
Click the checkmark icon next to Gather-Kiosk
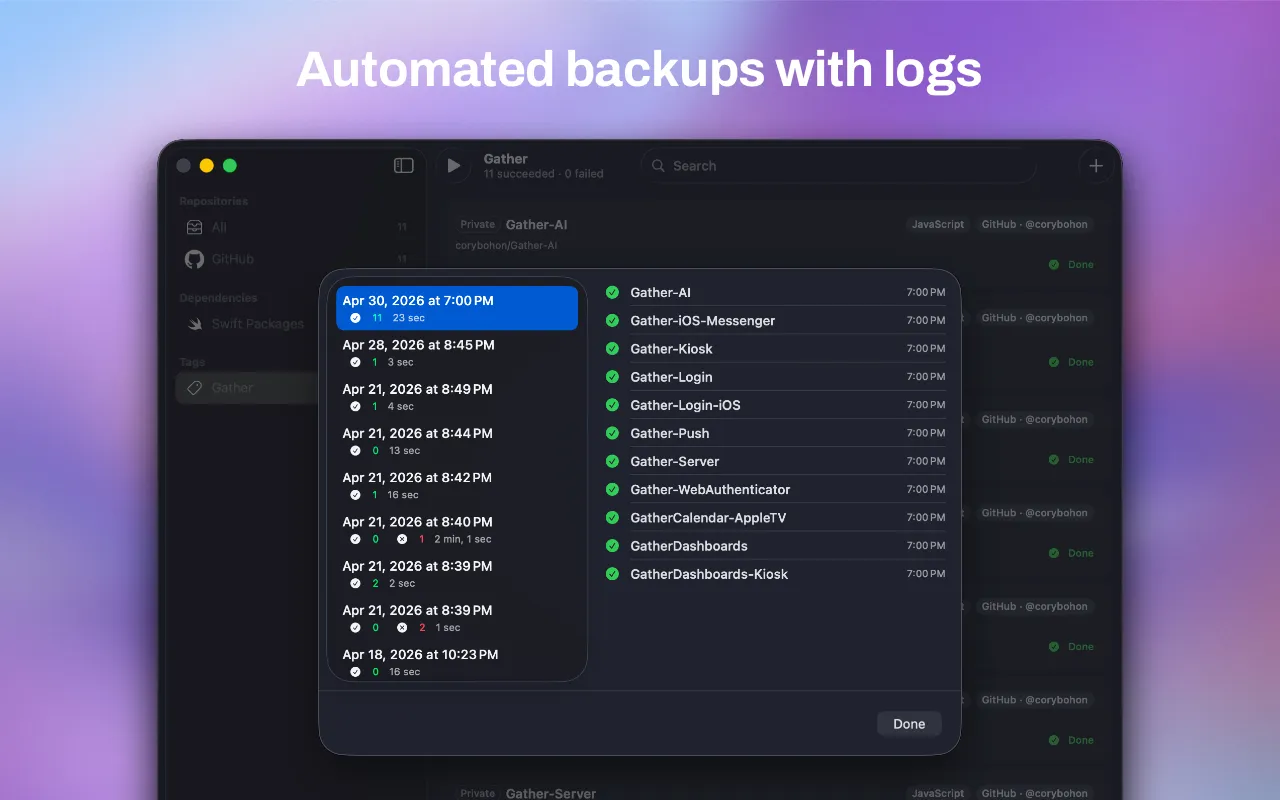612,348
